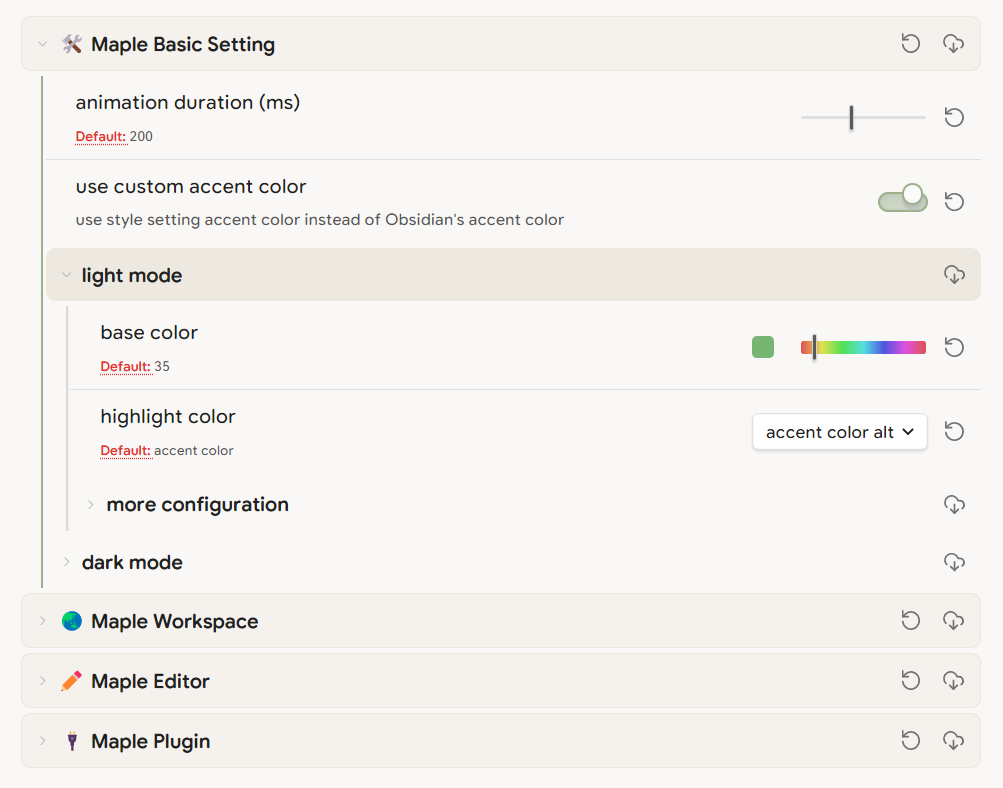
Task: Expand the Maple Editor chevron
Action: coord(42,681)
